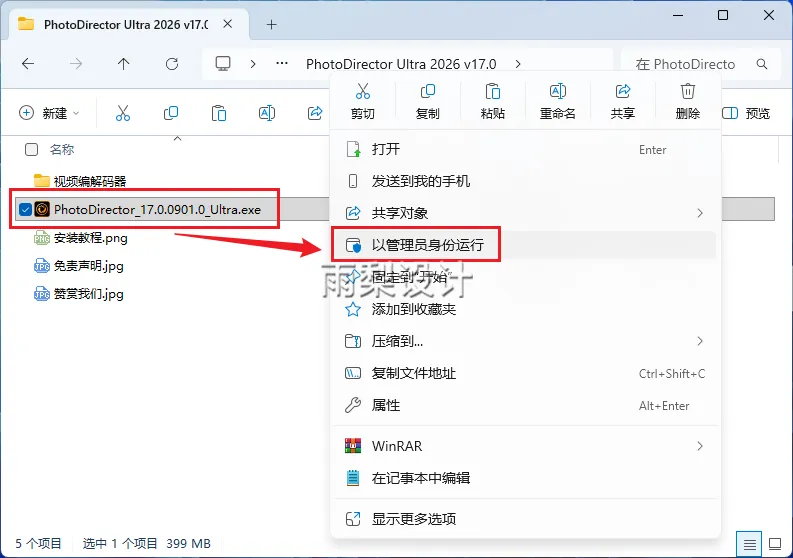Expand the WinRAR submenu arrow
This screenshot has height=558, width=793.
[700, 446]
